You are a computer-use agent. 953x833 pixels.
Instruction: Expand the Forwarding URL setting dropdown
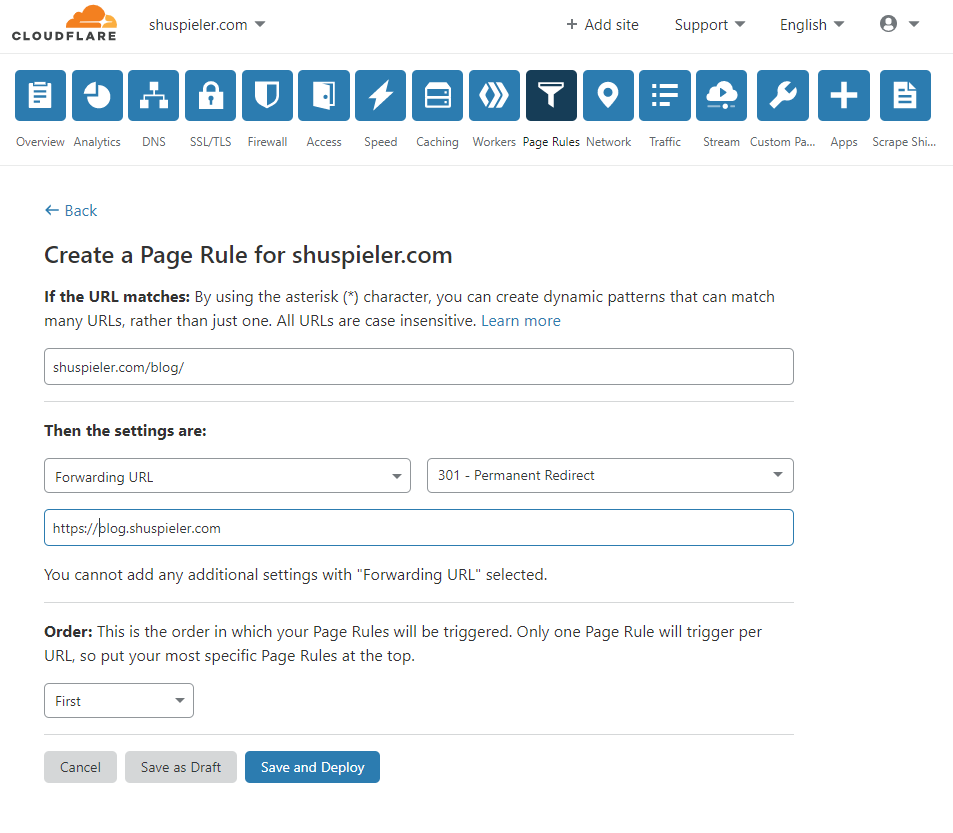point(227,476)
